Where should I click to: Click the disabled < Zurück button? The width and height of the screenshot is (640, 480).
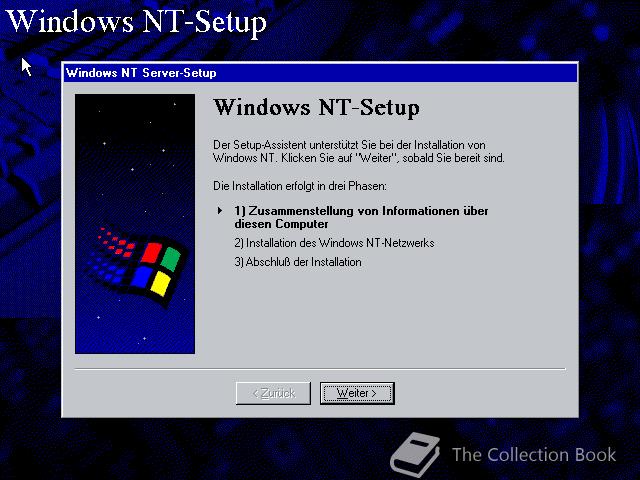pyautogui.click(x=273, y=393)
